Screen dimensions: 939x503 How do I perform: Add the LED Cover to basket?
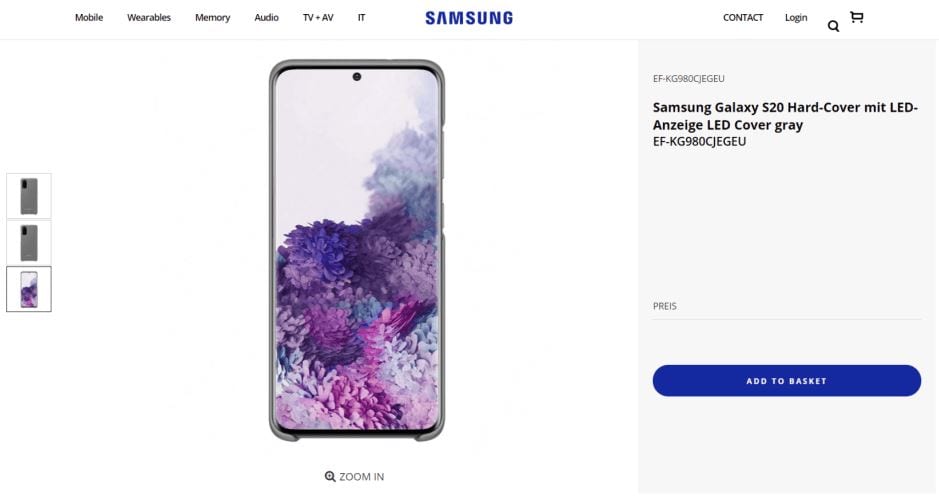[787, 381]
